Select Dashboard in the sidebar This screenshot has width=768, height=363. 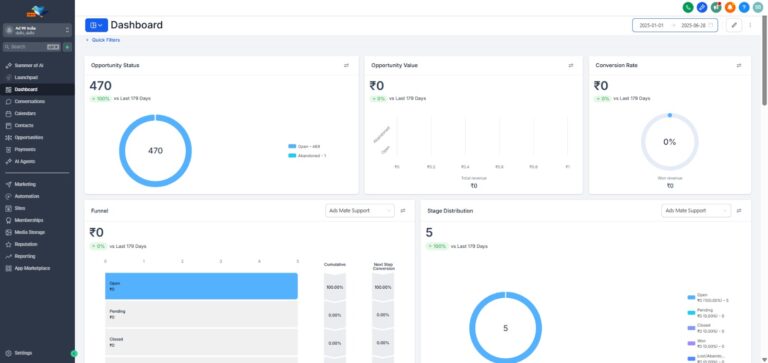coord(37,90)
